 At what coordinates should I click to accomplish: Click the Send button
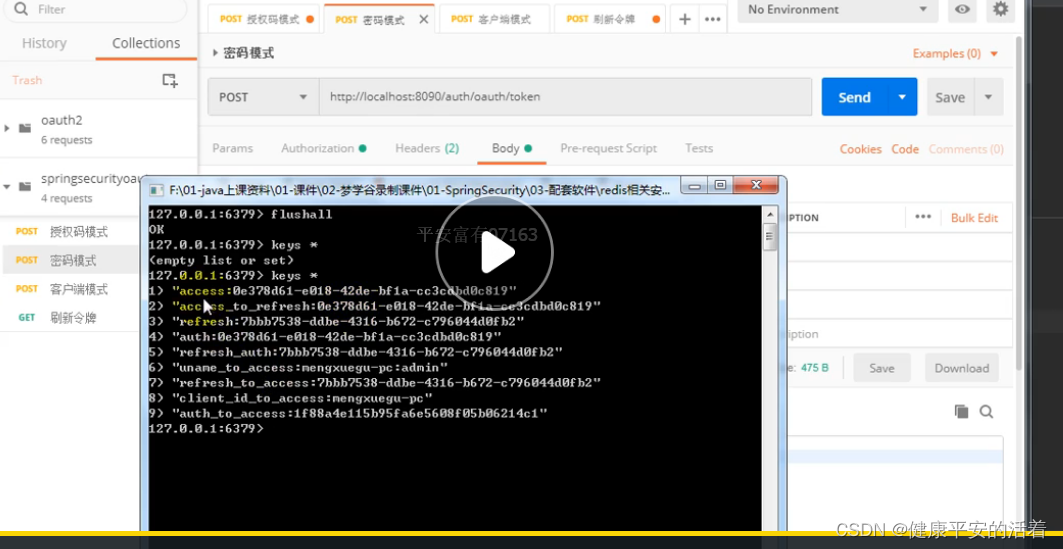click(854, 97)
